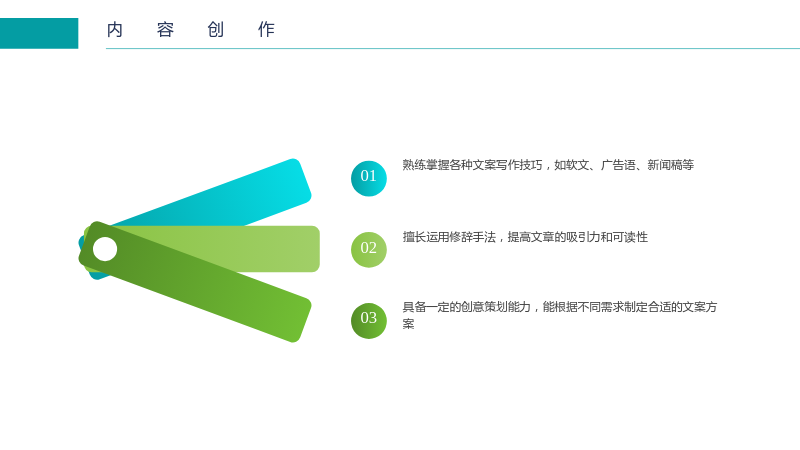Select the light green 02 circle
The height and width of the screenshot is (450, 800).
(x=368, y=249)
